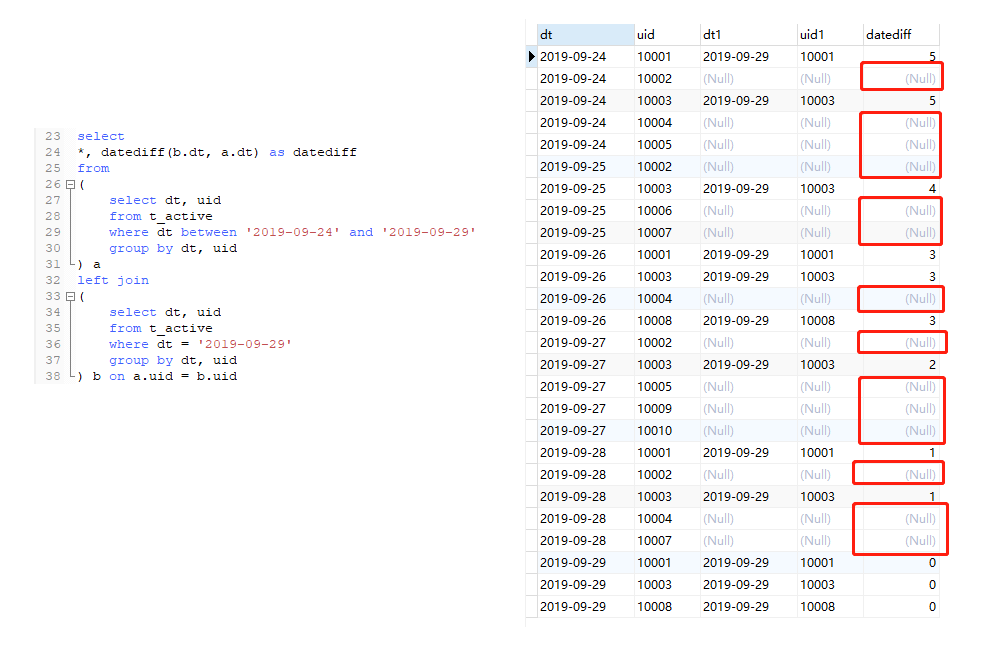Select uid cell 10007 in 2019-09-28 row

[x=667, y=541]
